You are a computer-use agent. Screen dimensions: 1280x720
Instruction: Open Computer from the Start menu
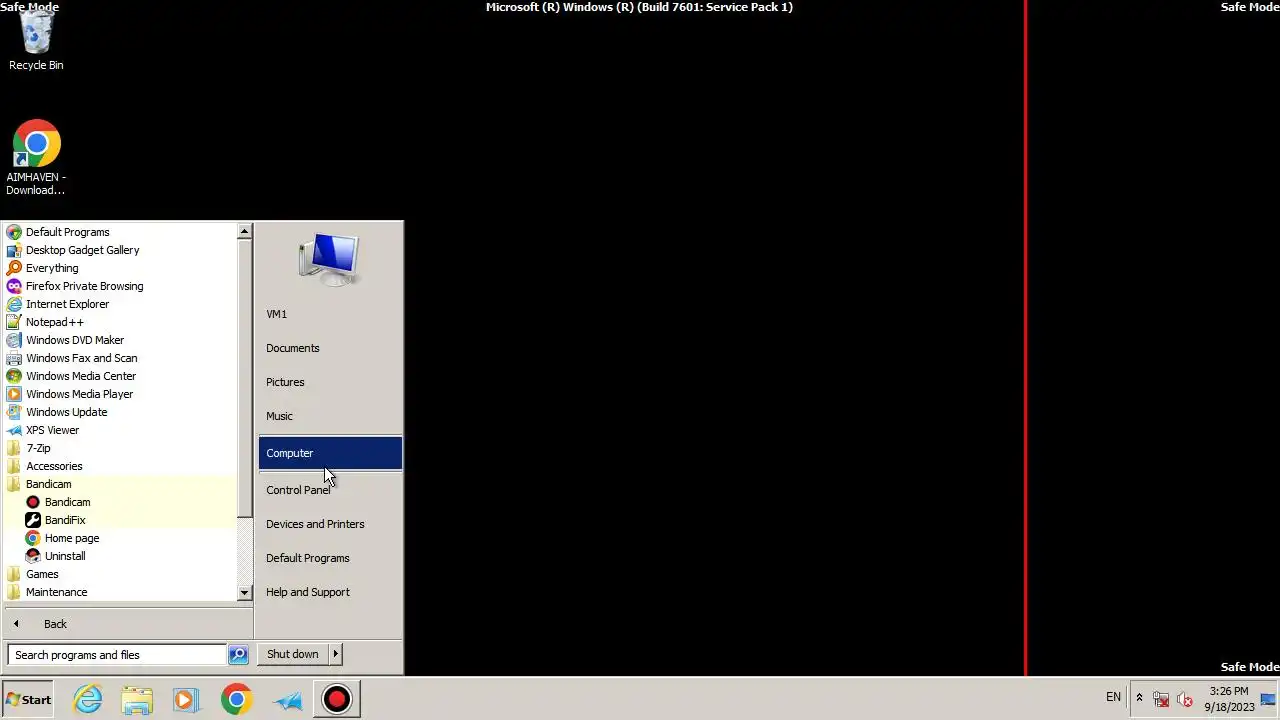point(330,453)
